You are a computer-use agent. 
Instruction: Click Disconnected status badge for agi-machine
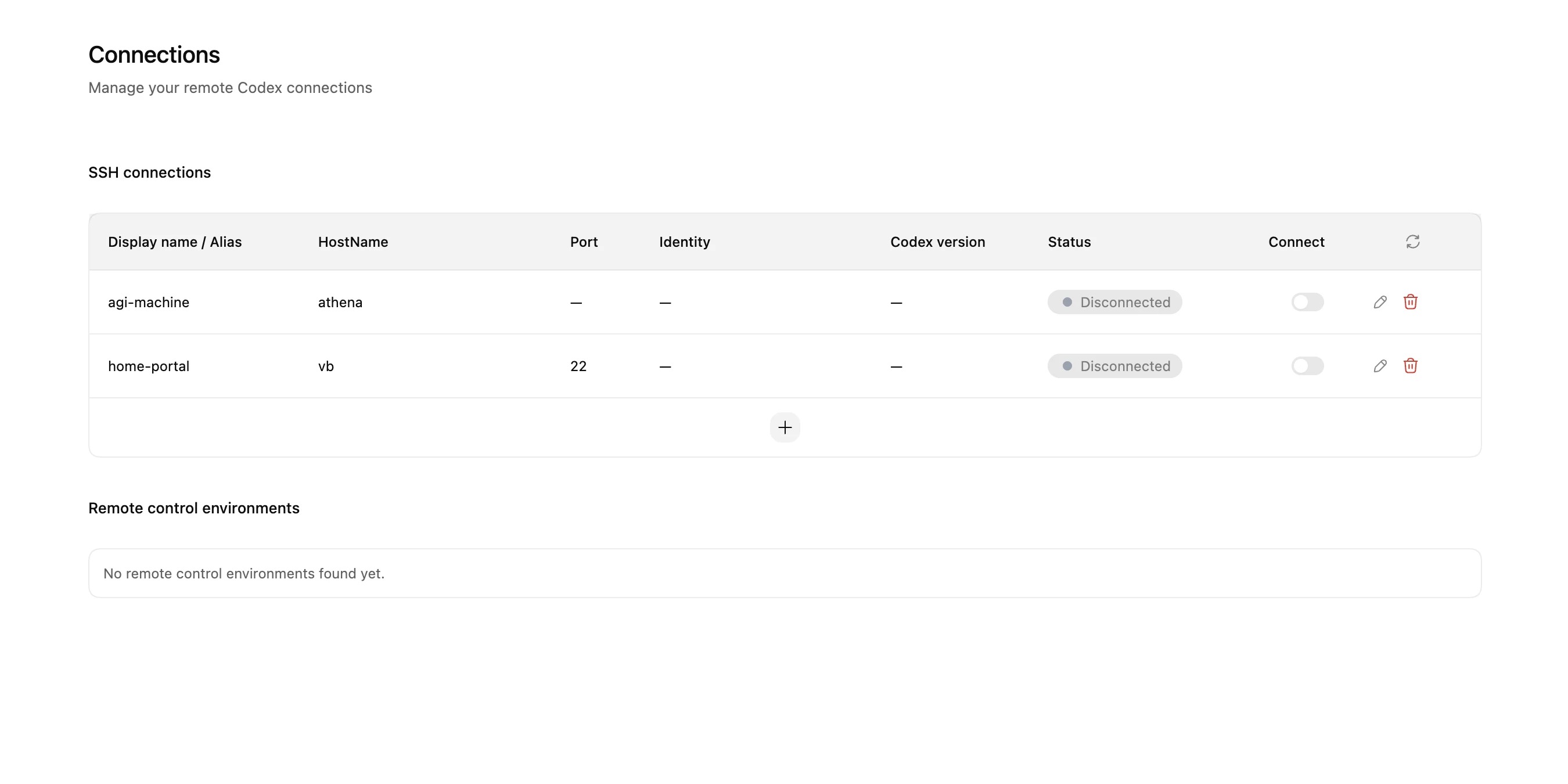[1114, 302]
